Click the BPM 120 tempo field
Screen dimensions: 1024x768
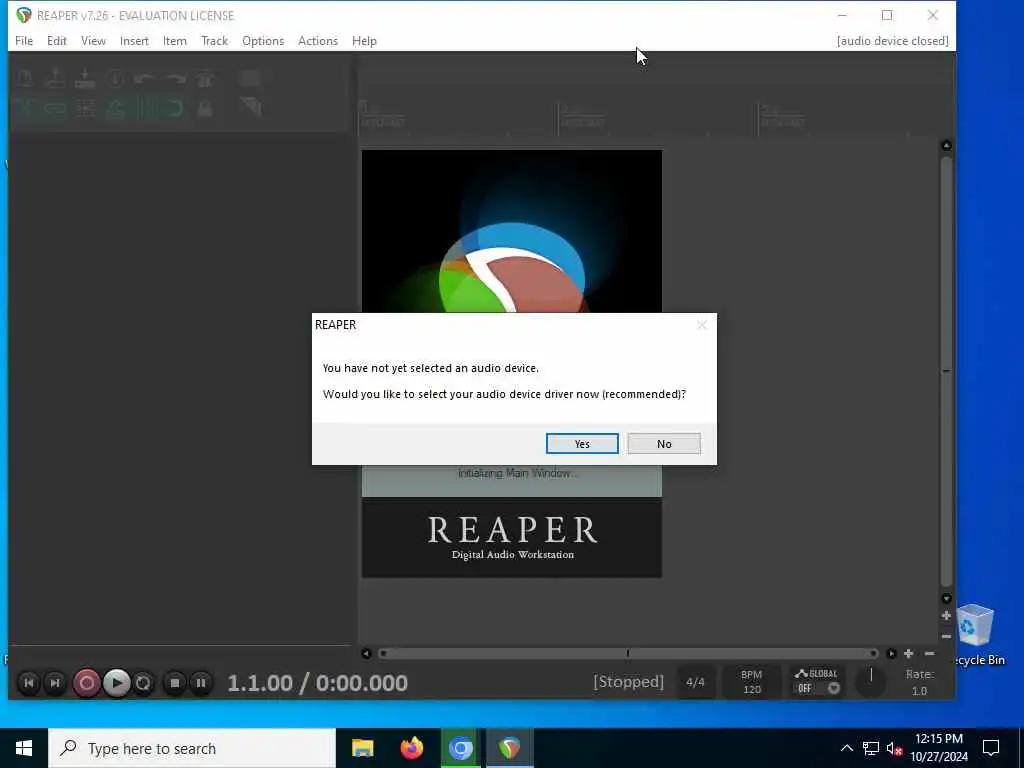tap(752, 682)
